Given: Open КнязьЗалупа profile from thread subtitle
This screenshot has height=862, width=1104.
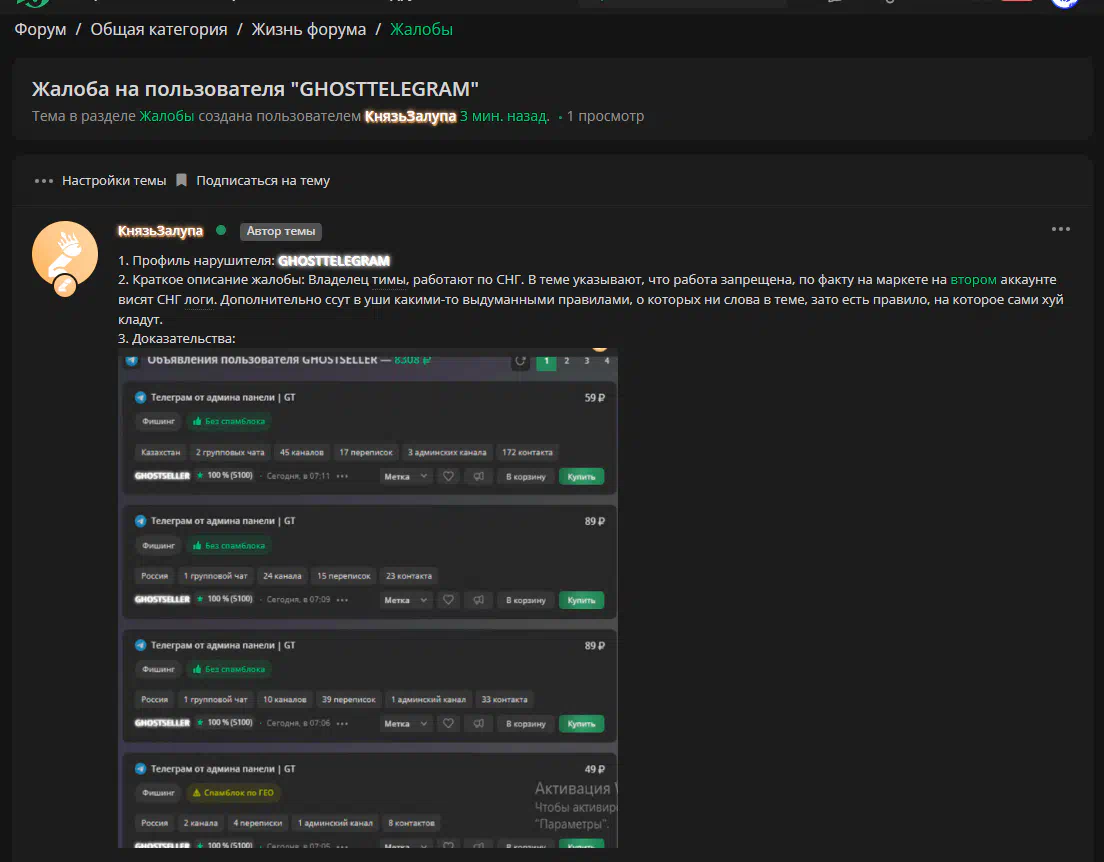Looking at the screenshot, I should point(410,116).
